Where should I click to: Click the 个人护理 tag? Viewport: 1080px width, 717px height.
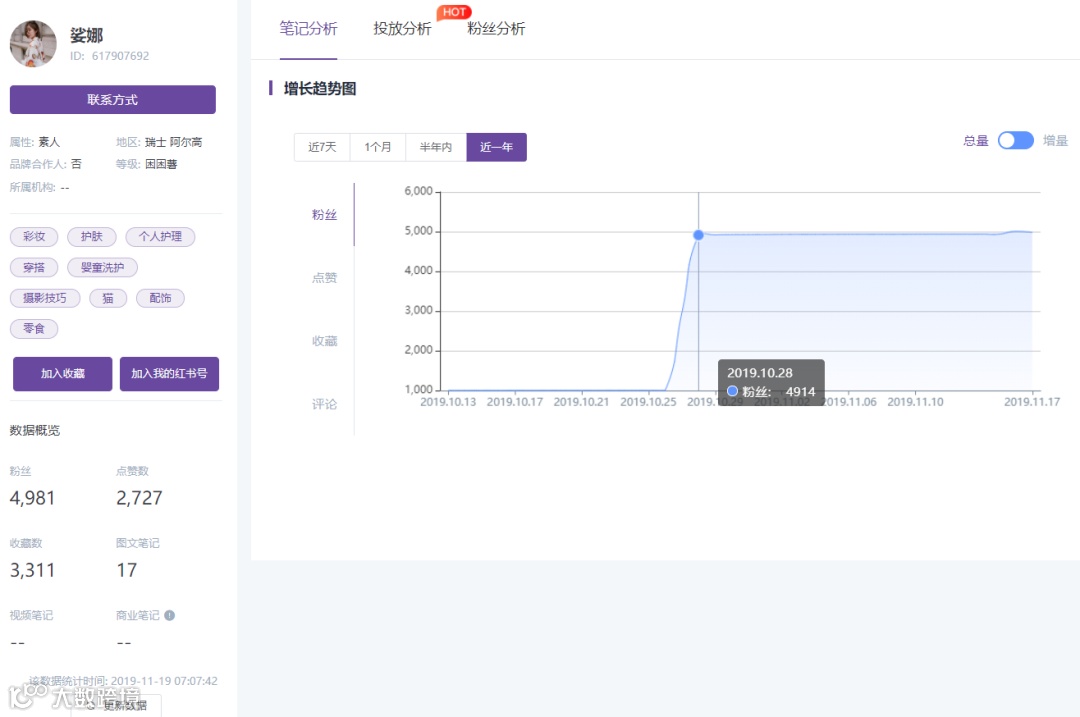160,236
